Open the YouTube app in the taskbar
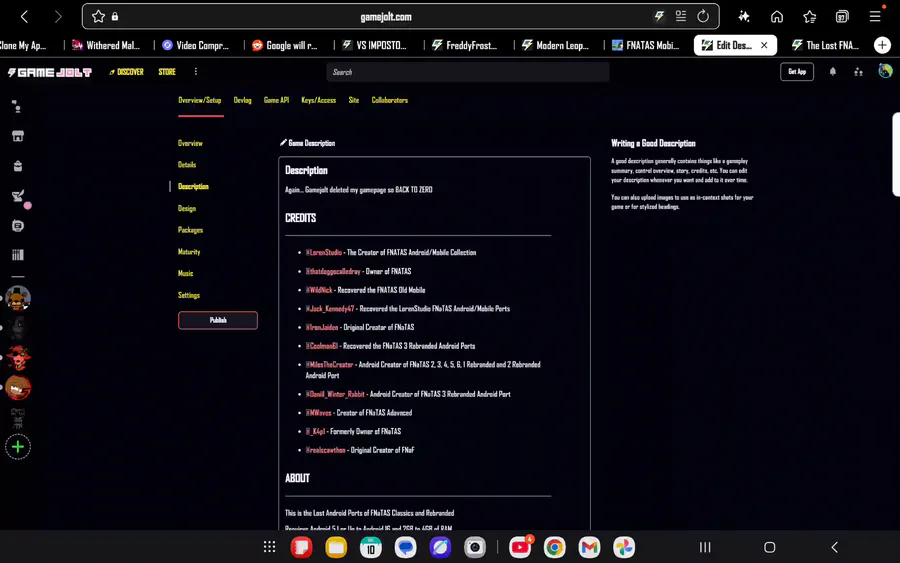Image resolution: width=900 pixels, height=563 pixels. pos(520,547)
